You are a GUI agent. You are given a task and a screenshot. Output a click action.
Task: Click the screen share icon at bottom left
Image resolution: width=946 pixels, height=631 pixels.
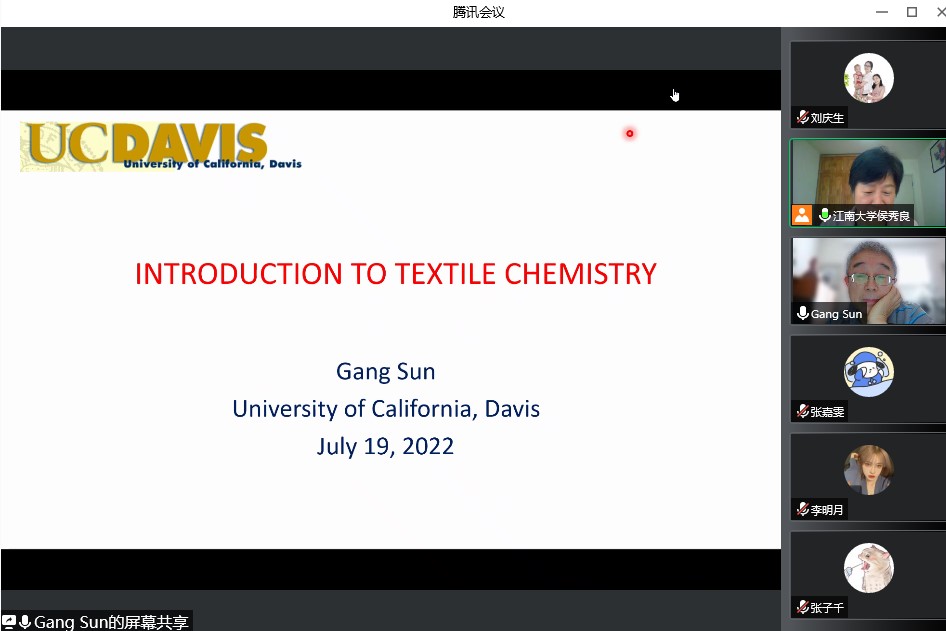tap(9, 622)
